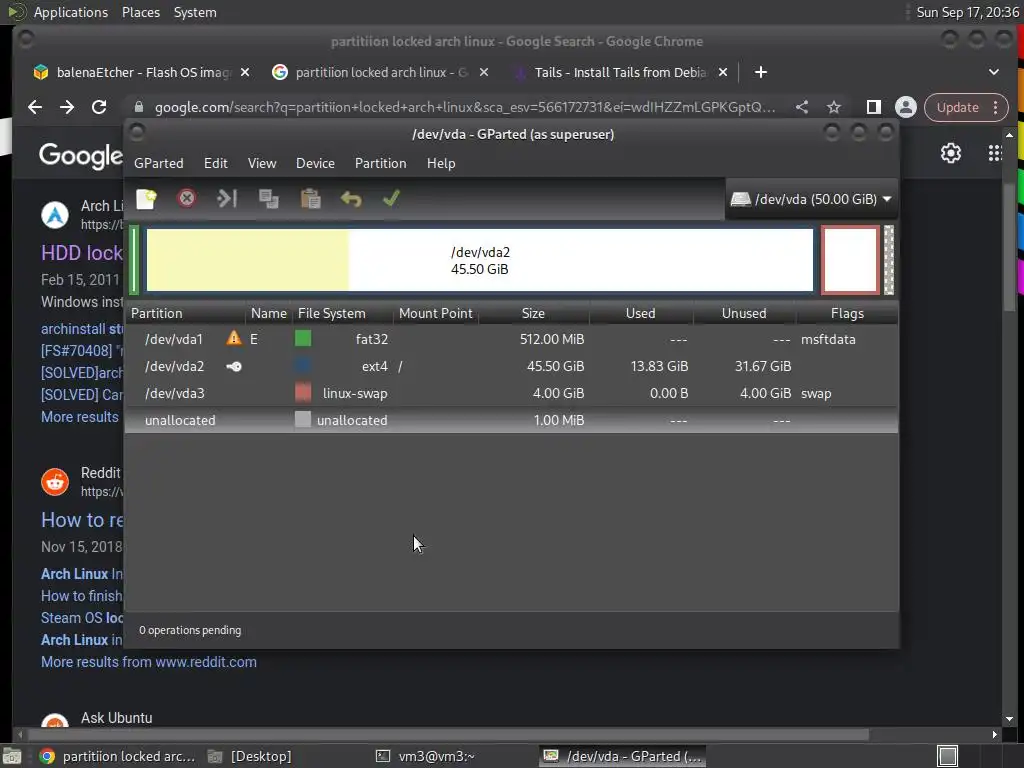1024x768 pixels.
Task: Click the Google logo in Chrome
Action: coord(80,155)
